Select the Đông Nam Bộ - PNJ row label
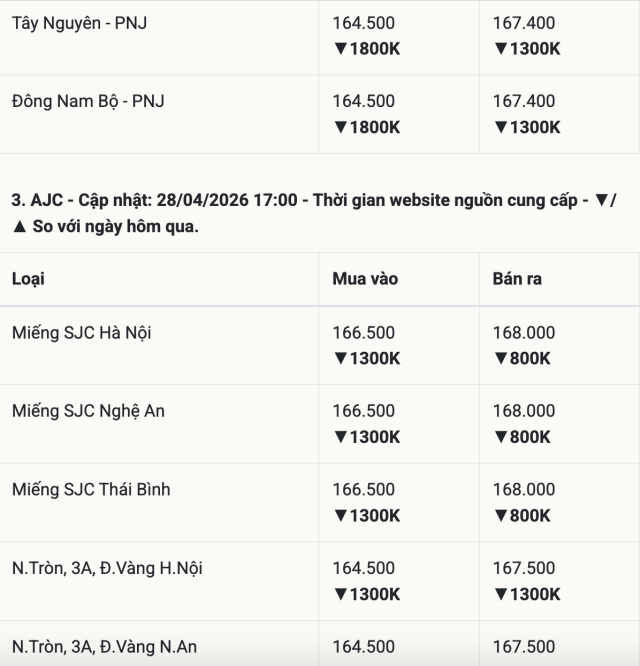This screenshot has height=666, width=640. [x=88, y=101]
